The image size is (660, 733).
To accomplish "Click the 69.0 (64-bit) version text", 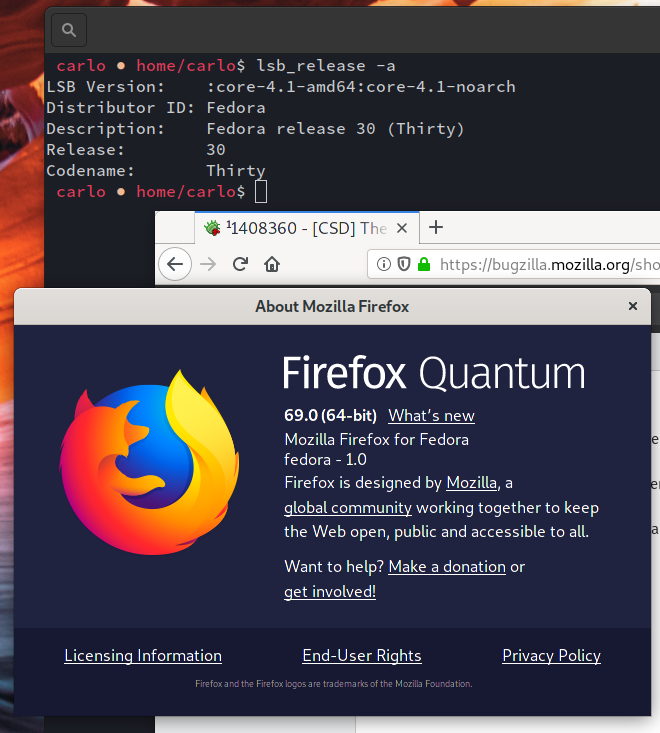I will pyautogui.click(x=330, y=415).
